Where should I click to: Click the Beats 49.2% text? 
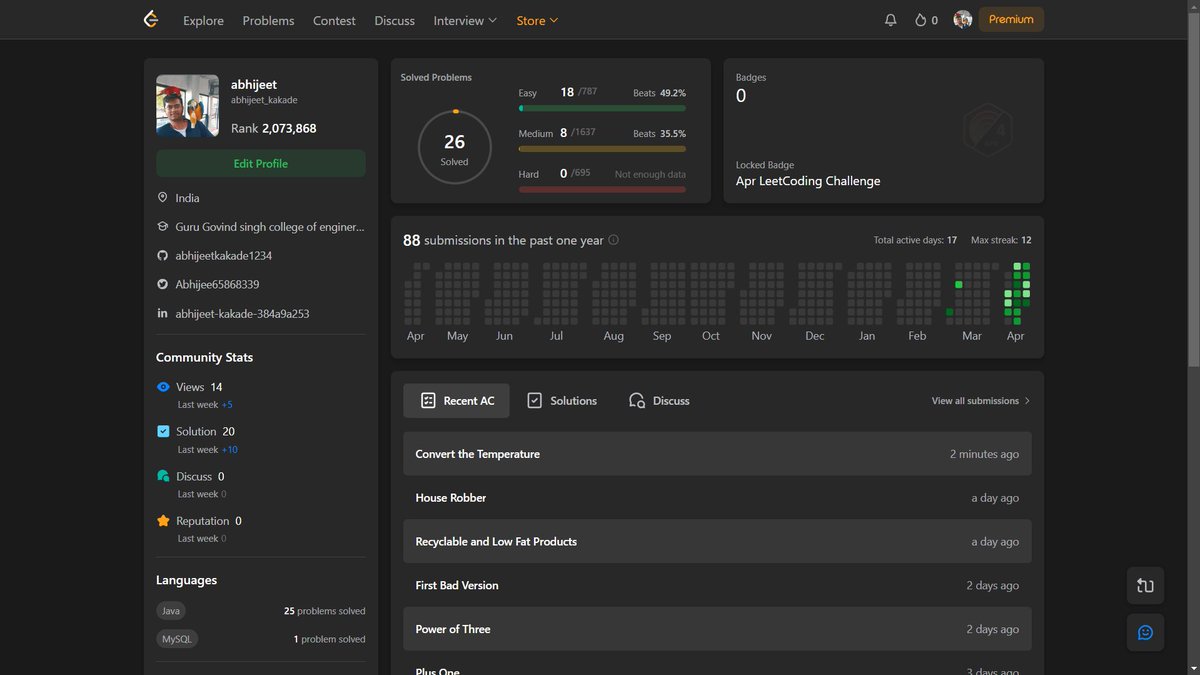659,93
